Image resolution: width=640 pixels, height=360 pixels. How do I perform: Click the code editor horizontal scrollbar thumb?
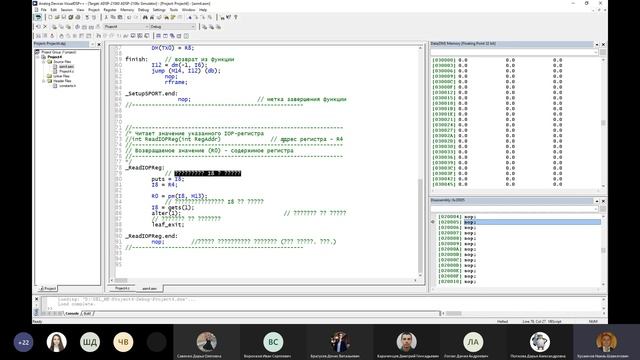tap(120, 280)
